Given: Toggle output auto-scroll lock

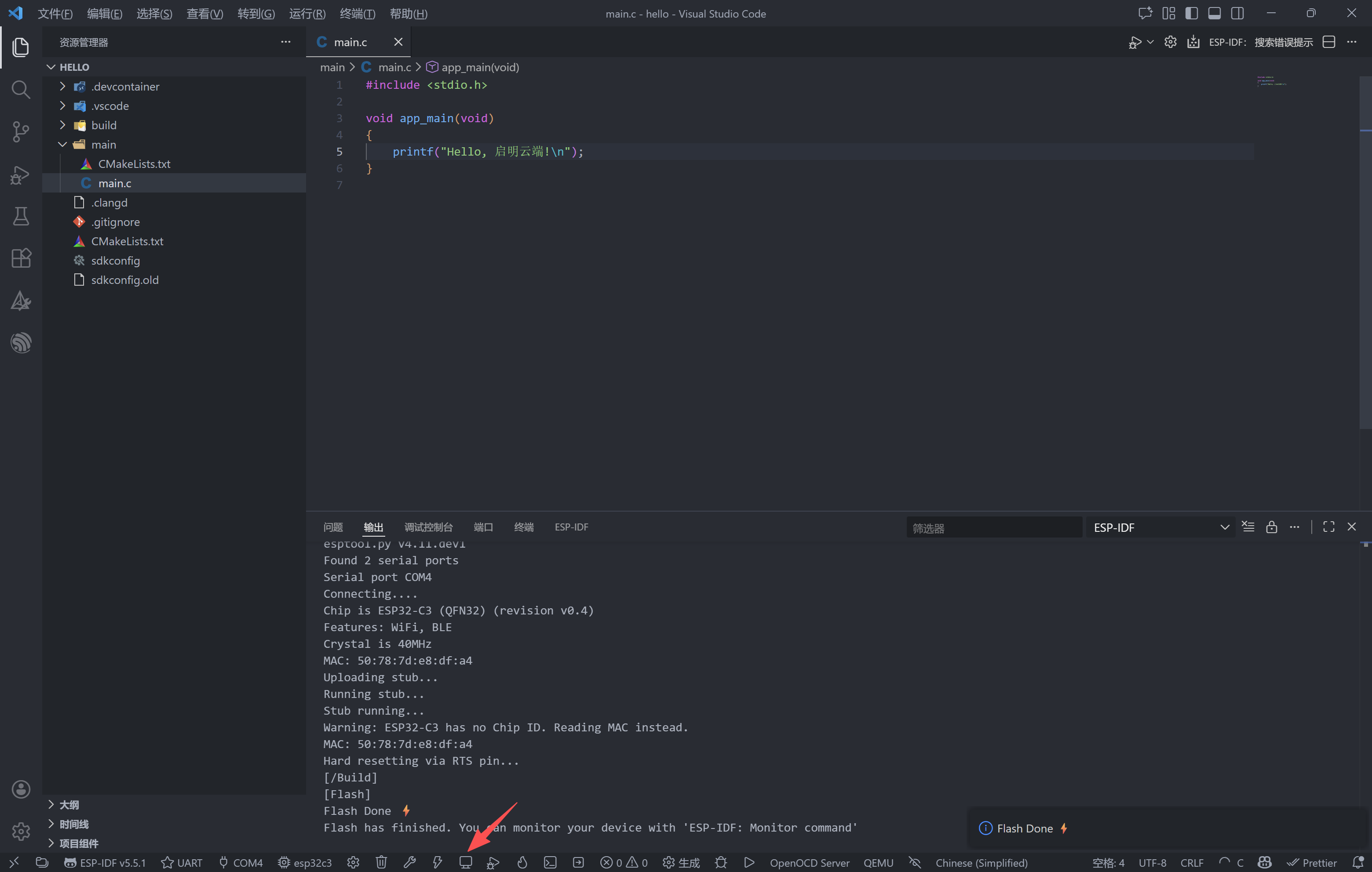Looking at the screenshot, I should coord(1271,527).
